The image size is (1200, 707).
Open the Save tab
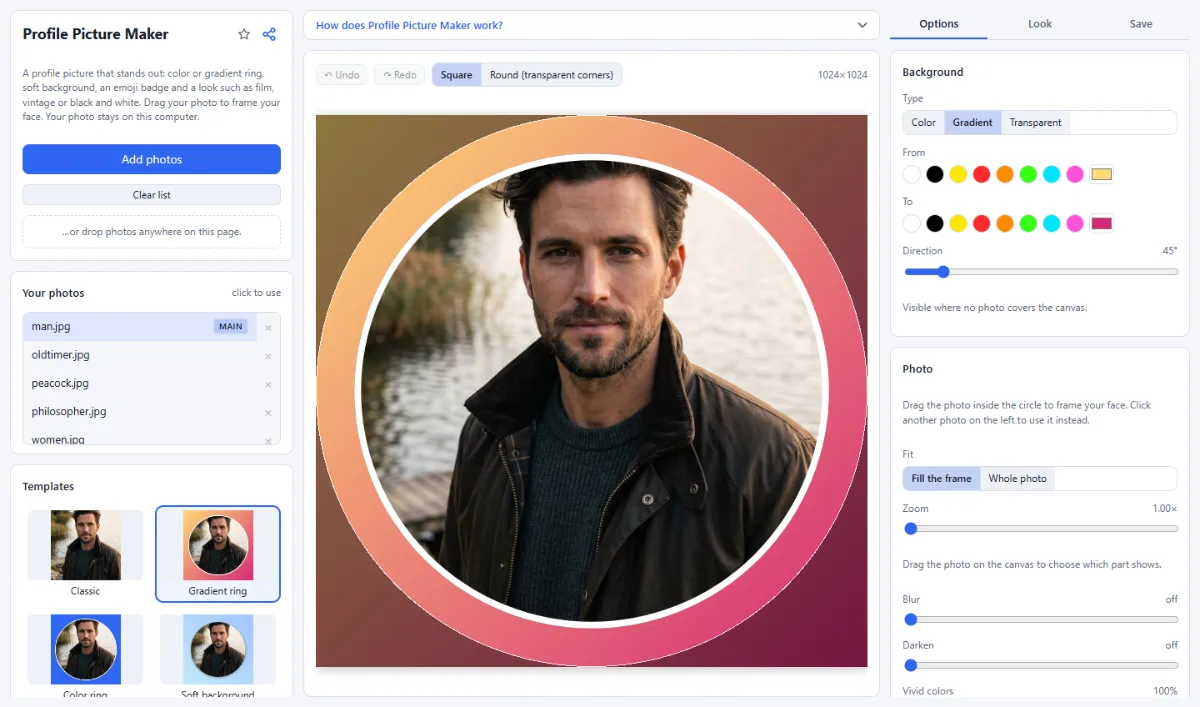(1141, 24)
